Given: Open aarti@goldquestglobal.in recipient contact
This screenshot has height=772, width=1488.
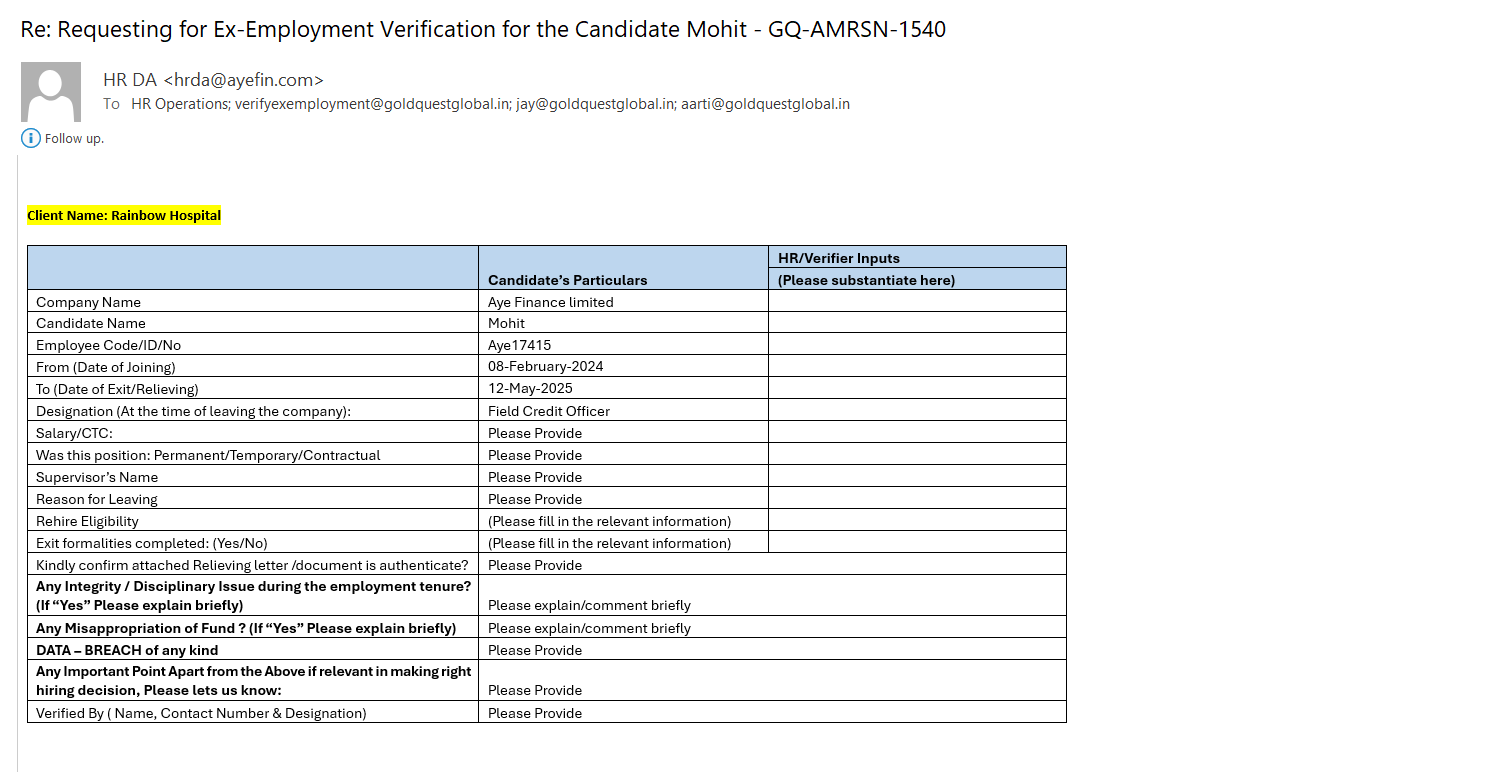Looking at the screenshot, I should 765,104.
